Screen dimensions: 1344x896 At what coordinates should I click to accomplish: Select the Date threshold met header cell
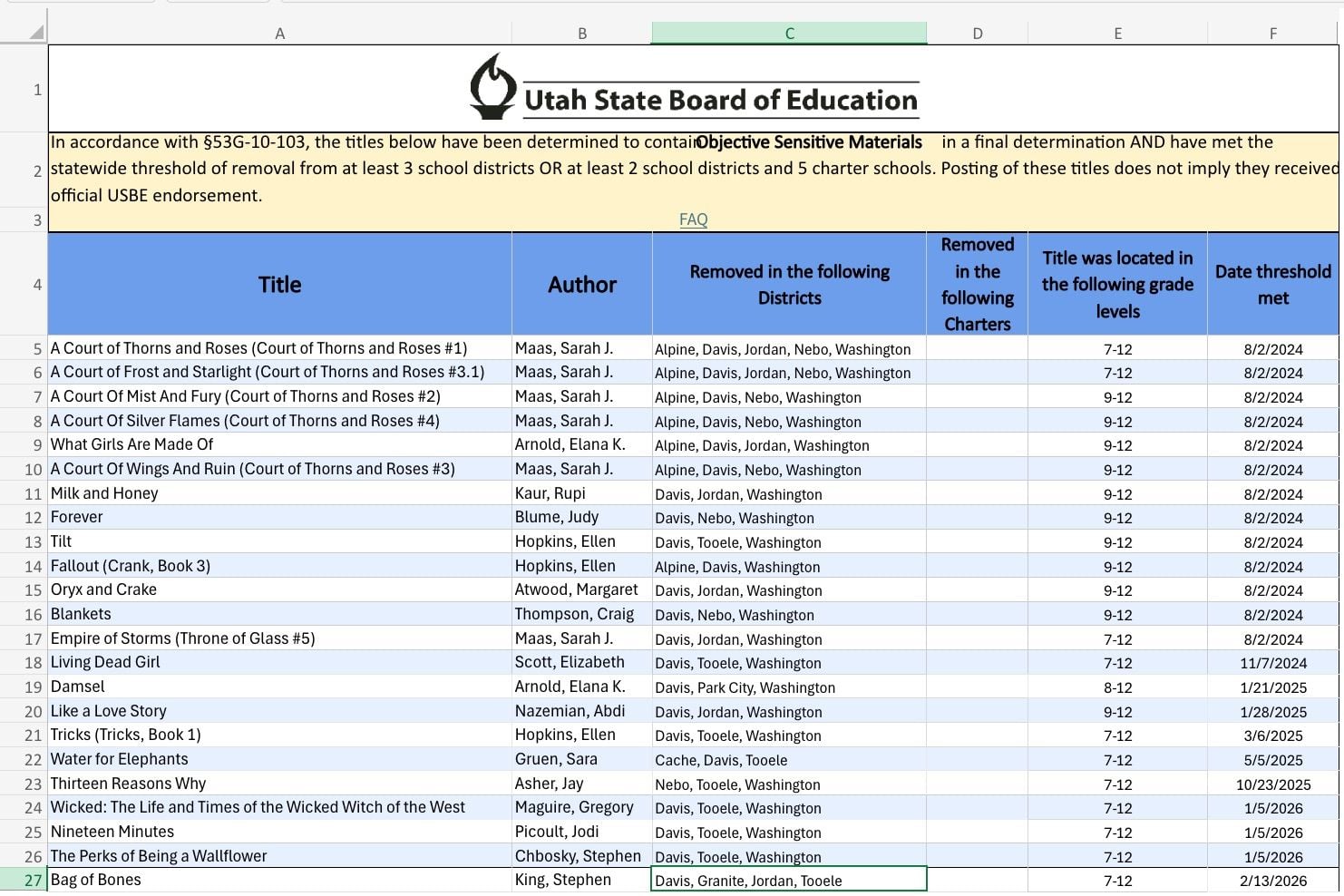(x=1273, y=284)
